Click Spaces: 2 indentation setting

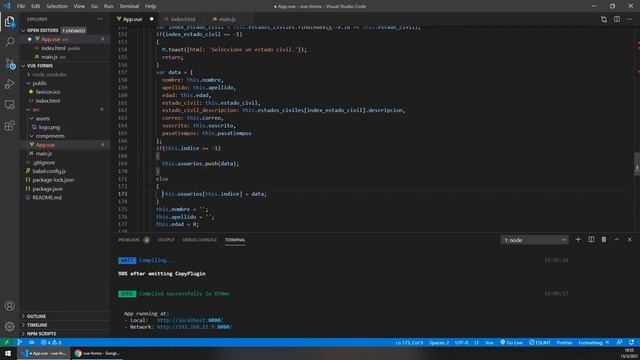click(x=439, y=342)
